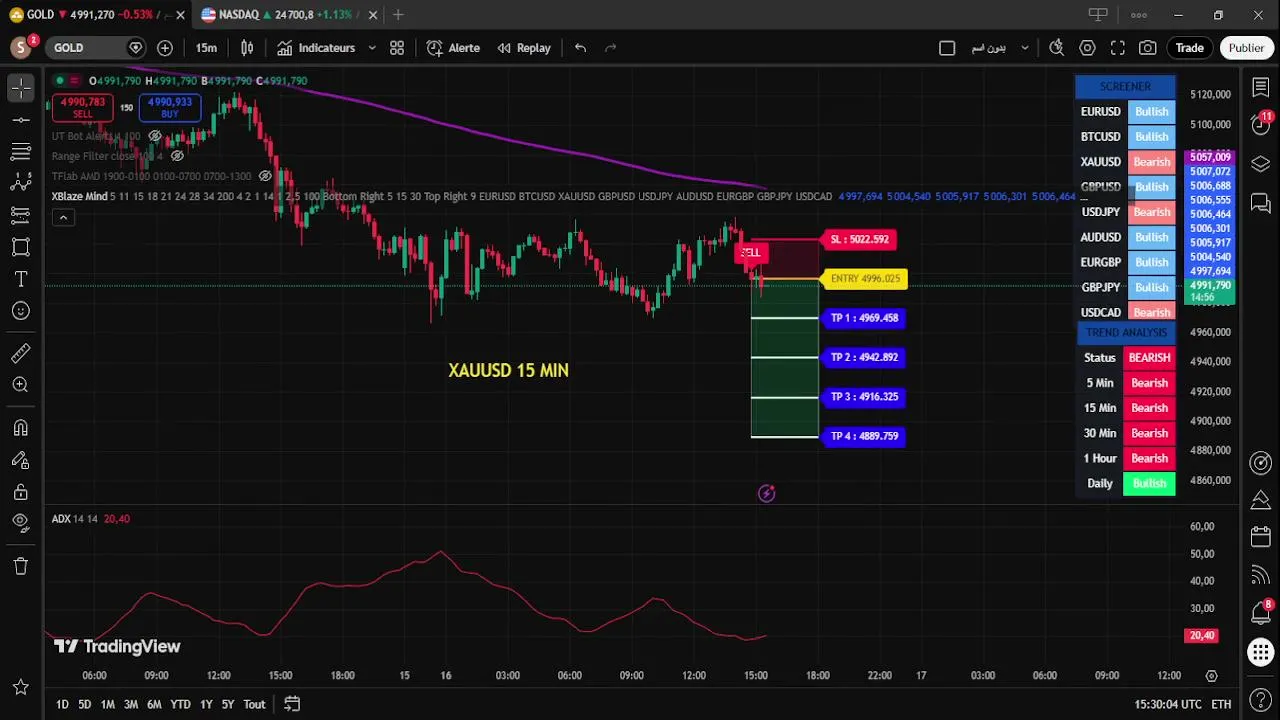Undo the last chart action
This screenshot has width=1280, height=720.
[x=580, y=48]
